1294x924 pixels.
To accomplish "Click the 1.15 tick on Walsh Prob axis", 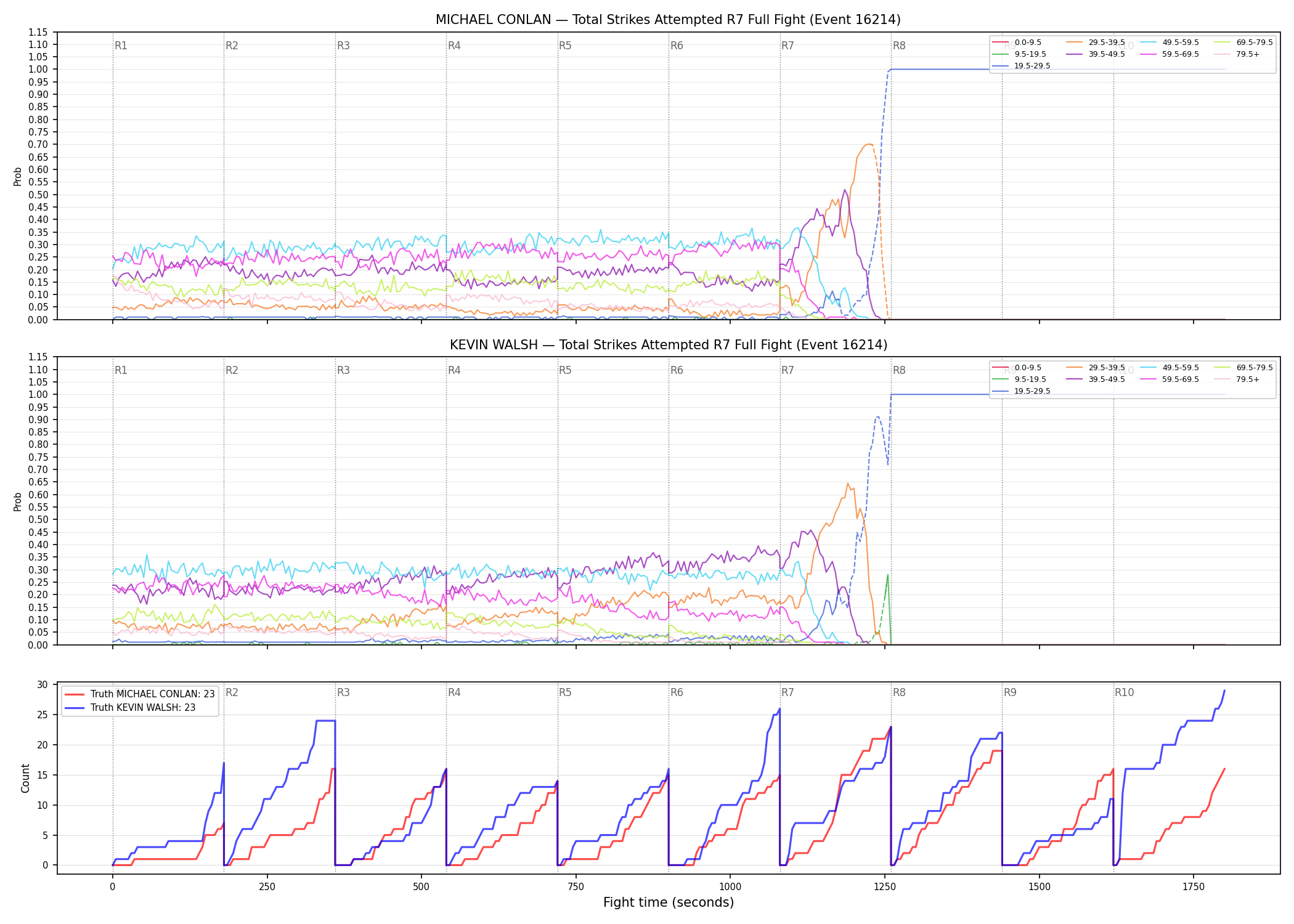I will (38, 357).
